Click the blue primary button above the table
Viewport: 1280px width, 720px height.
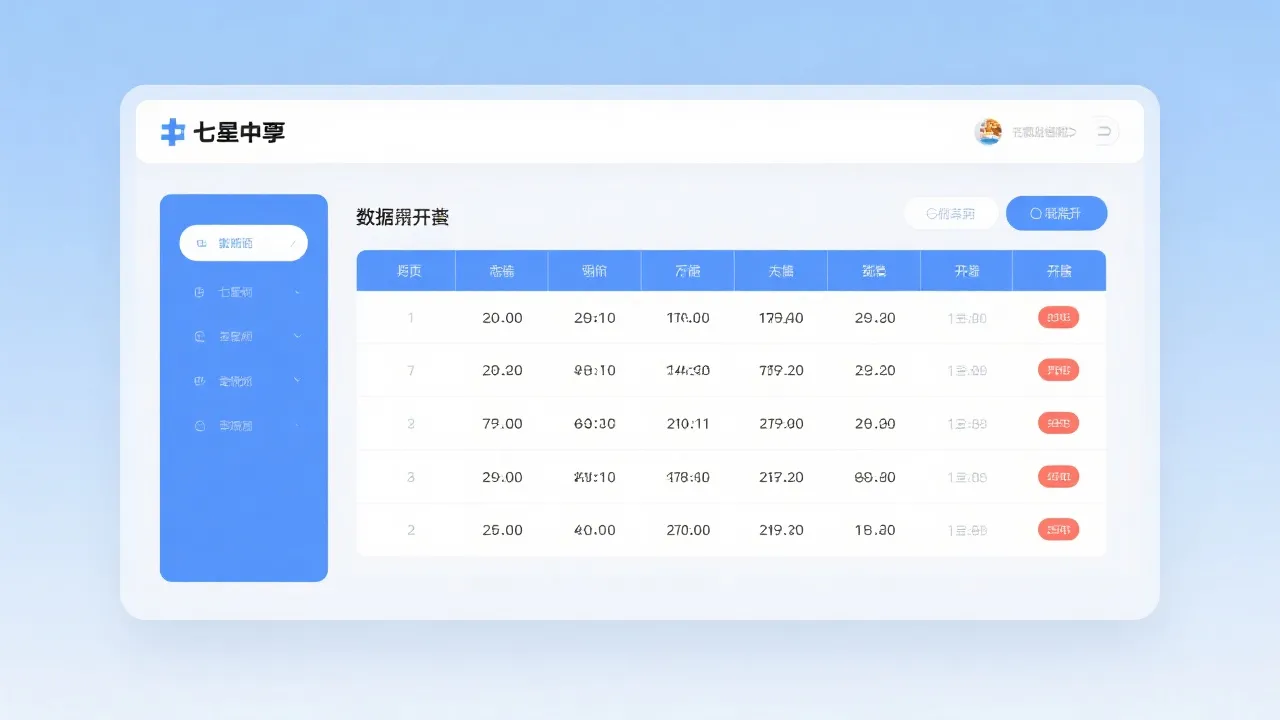1057,213
